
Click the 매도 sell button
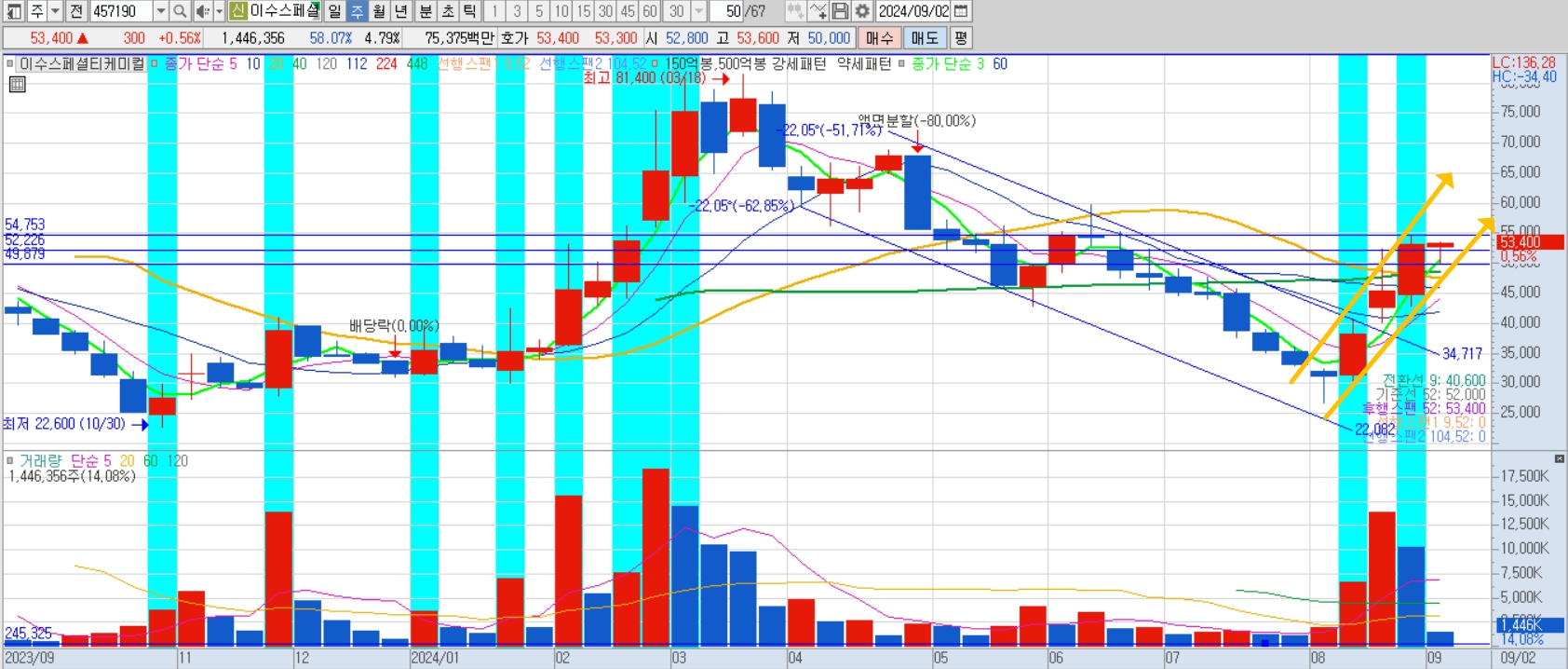pyautogui.click(x=925, y=38)
